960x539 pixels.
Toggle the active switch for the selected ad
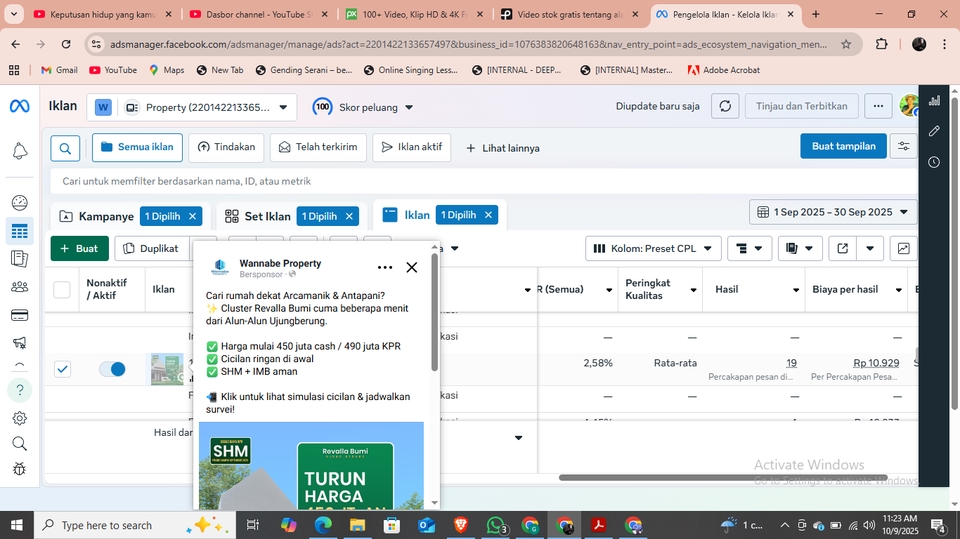click(x=112, y=369)
